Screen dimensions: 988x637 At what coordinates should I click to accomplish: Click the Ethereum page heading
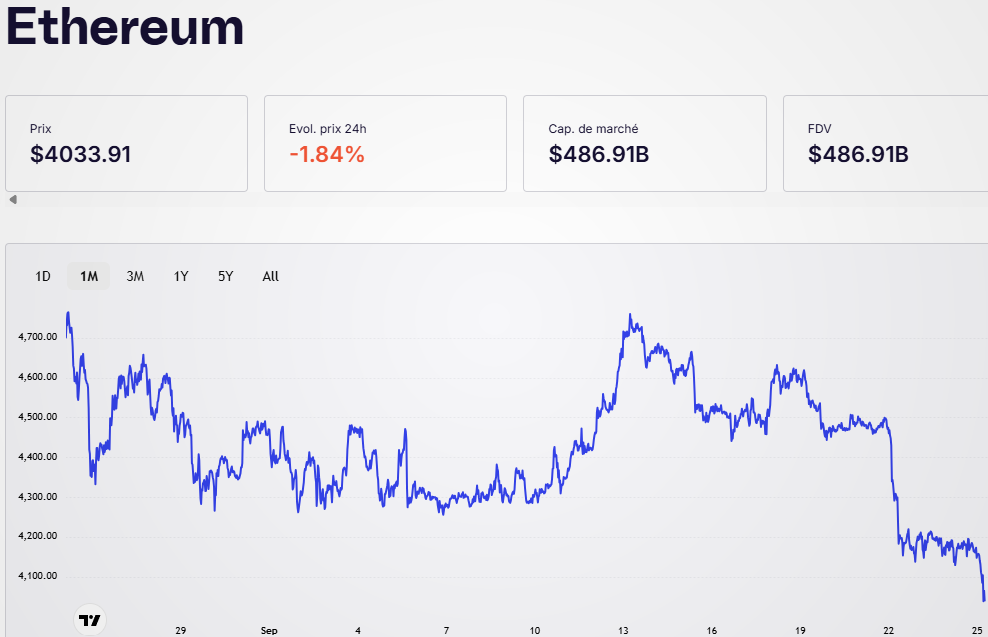pyautogui.click(x=126, y=27)
